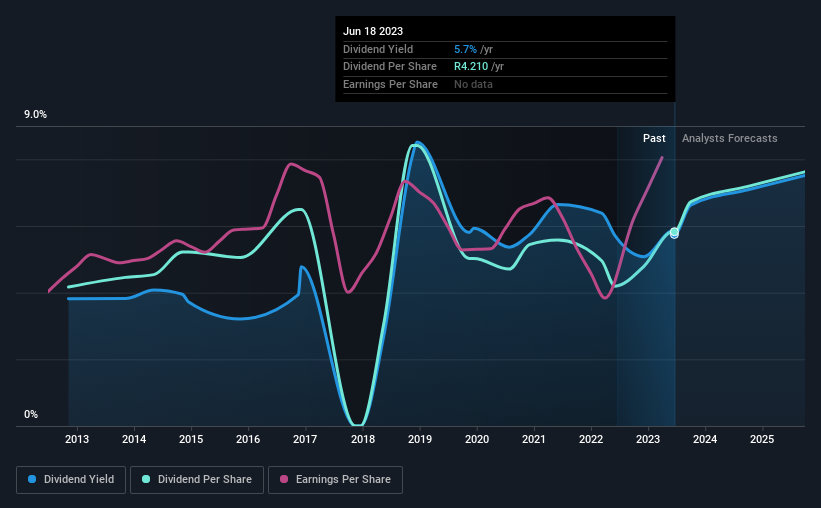Click the highlighted data point marker at Jun 2023
Image resolution: width=821 pixels, height=508 pixels.
tap(674, 233)
